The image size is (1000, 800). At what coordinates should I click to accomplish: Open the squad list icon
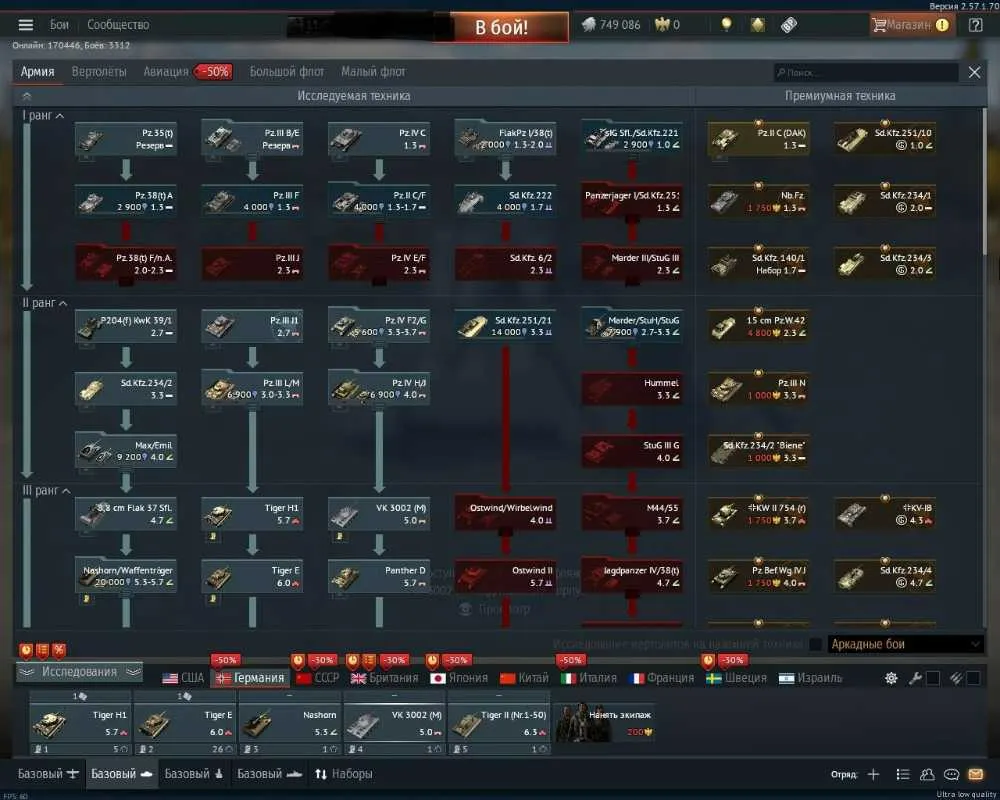pyautogui.click(x=902, y=774)
